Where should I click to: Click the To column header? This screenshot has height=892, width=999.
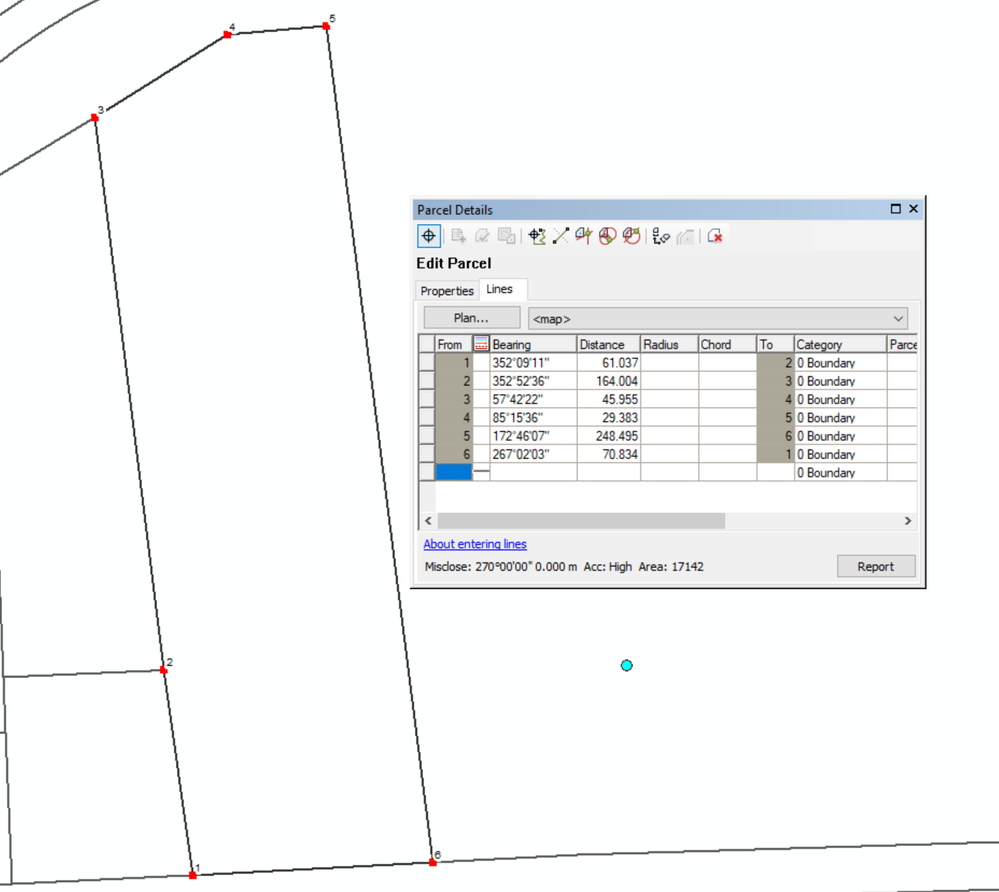(775, 344)
